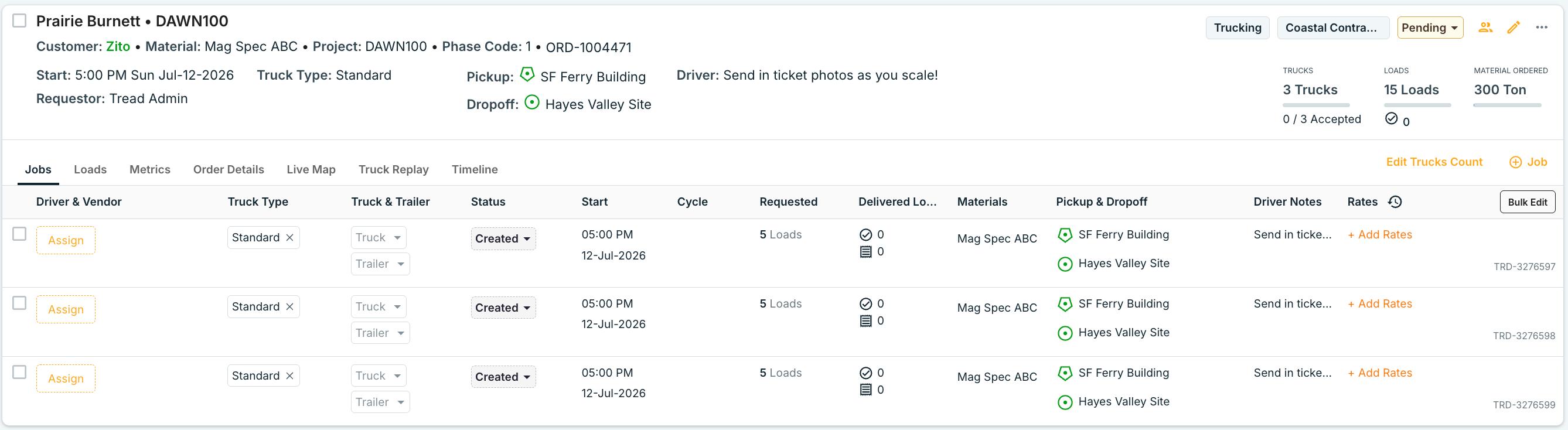
Task: Click the plus circle Job icon
Action: [x=1516, y=162]
